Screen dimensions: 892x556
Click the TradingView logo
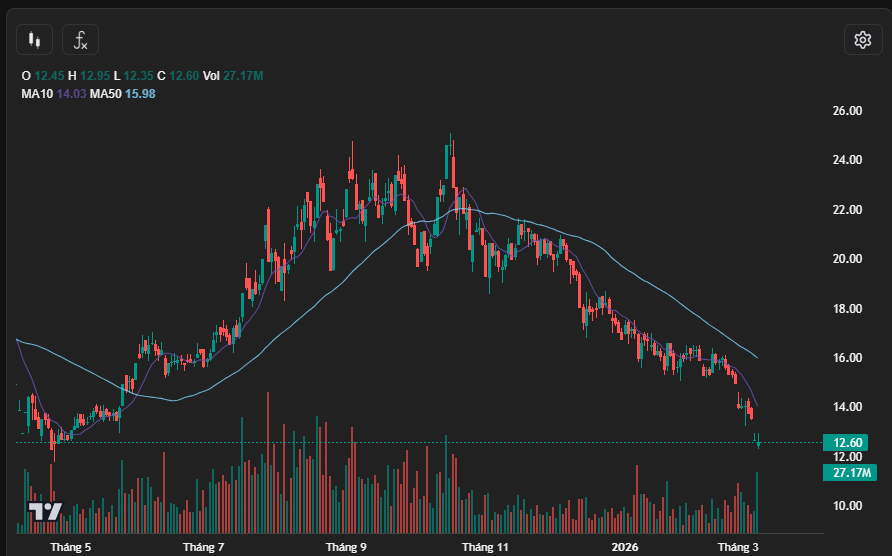(45, 511)
